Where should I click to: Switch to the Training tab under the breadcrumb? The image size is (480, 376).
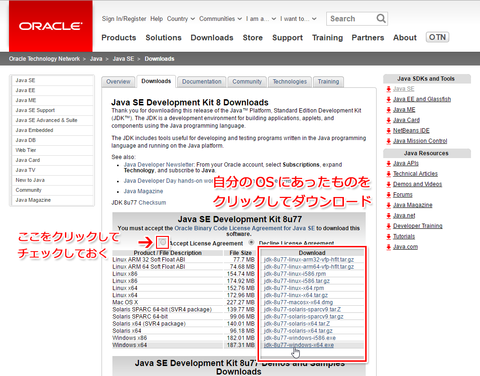click(328, 82)
